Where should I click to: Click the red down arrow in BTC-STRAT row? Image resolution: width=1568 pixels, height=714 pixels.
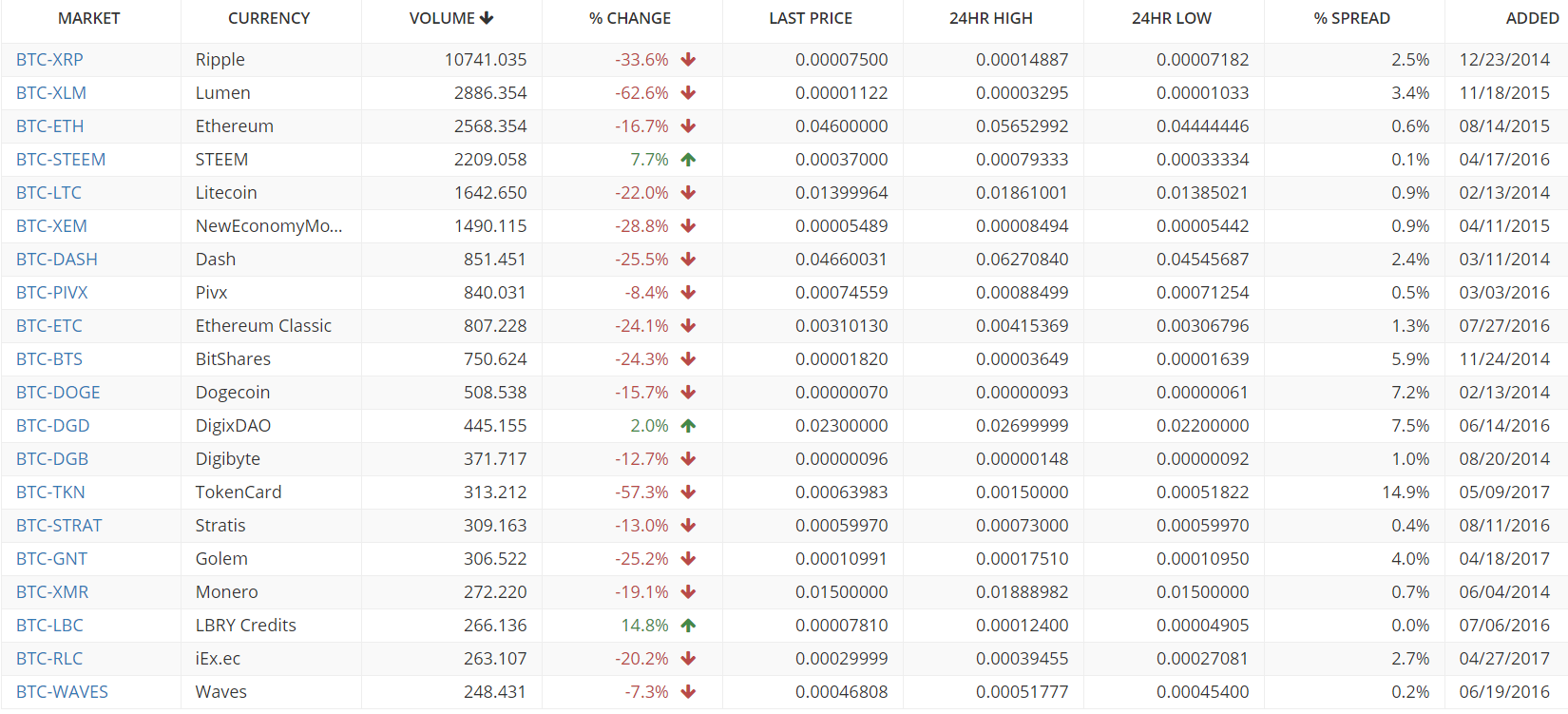(688, 526)
